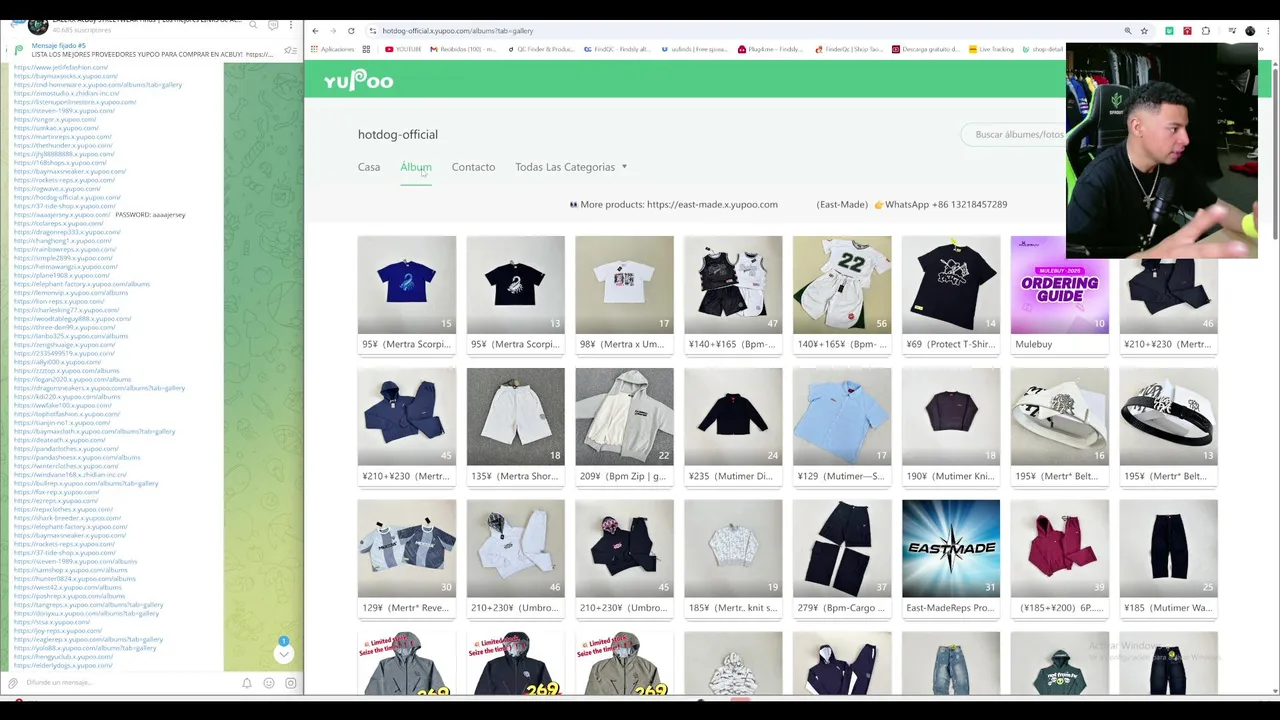
Task: Open the 135¥ Mertra Shorts album
Action: click(x=515, y=426)
